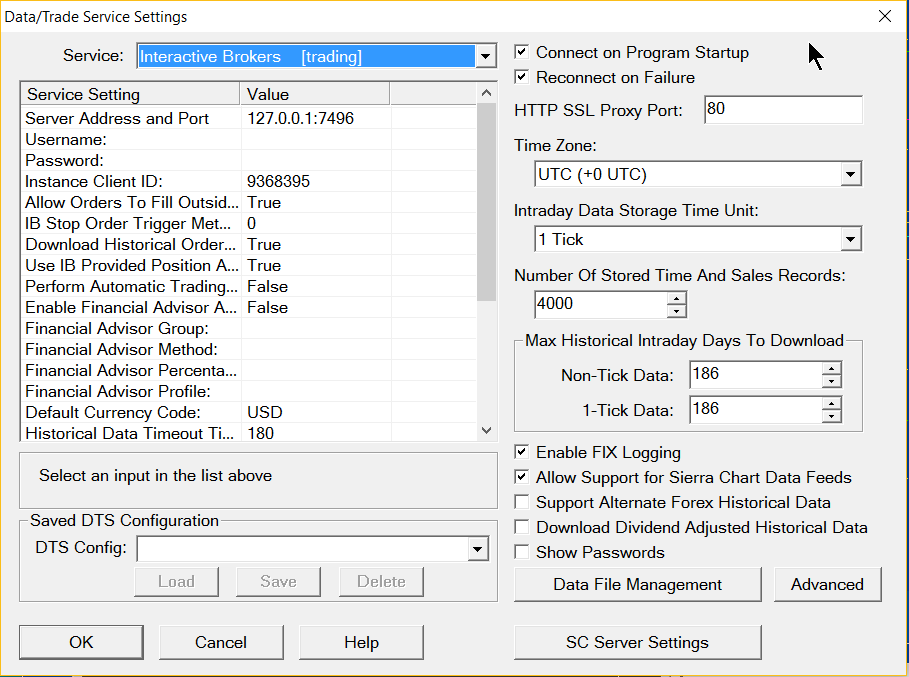Close the Data/Trade Service Settings dialog
This screenshot has width=909, height=677.
point(885,16)
